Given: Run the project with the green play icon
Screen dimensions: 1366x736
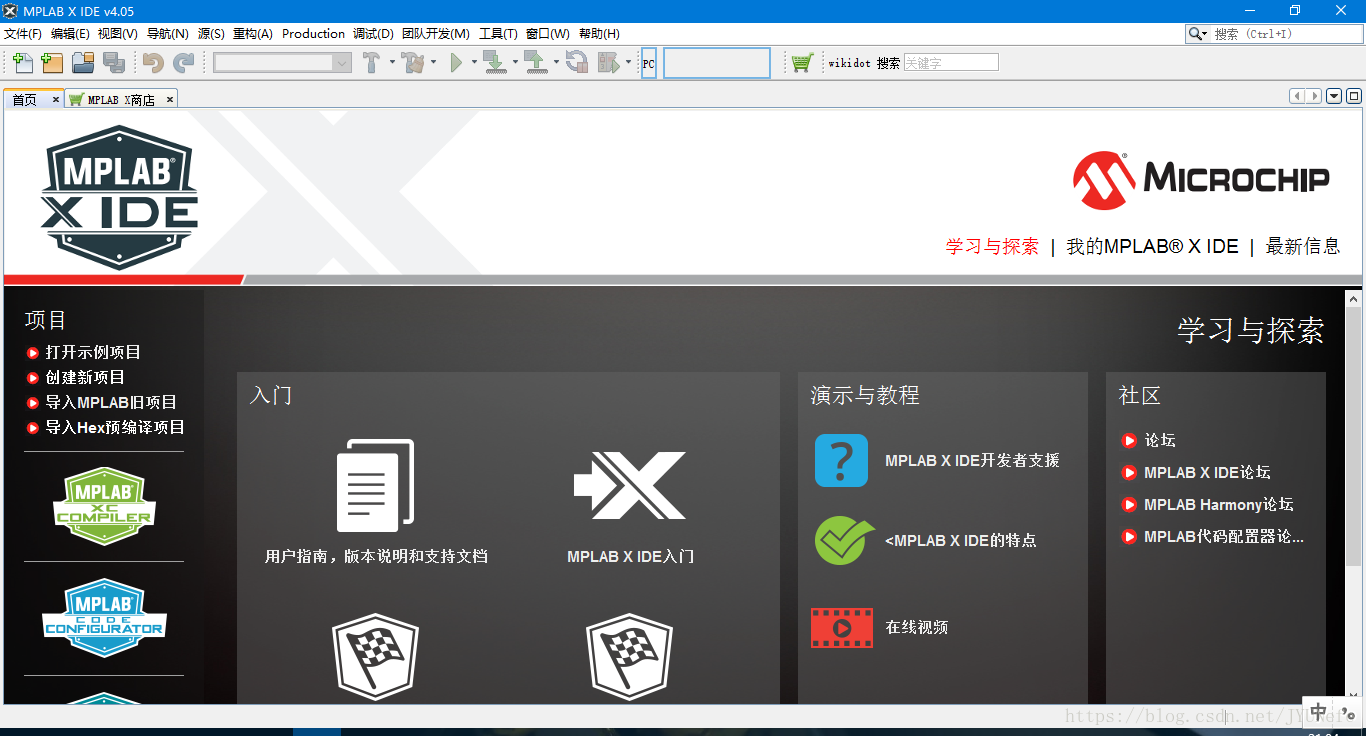Looking at the screenshot, I should (x=456, y=63).
